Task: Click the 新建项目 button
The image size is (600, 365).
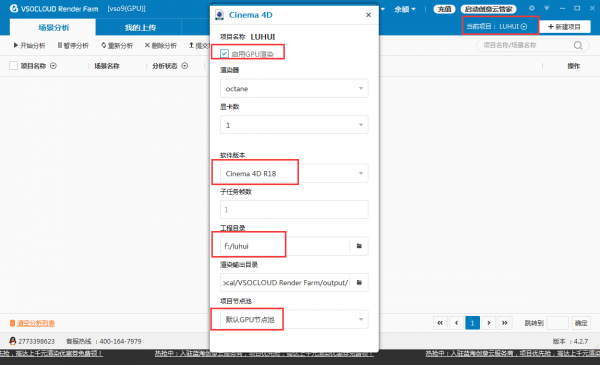Action: point(564,27)
